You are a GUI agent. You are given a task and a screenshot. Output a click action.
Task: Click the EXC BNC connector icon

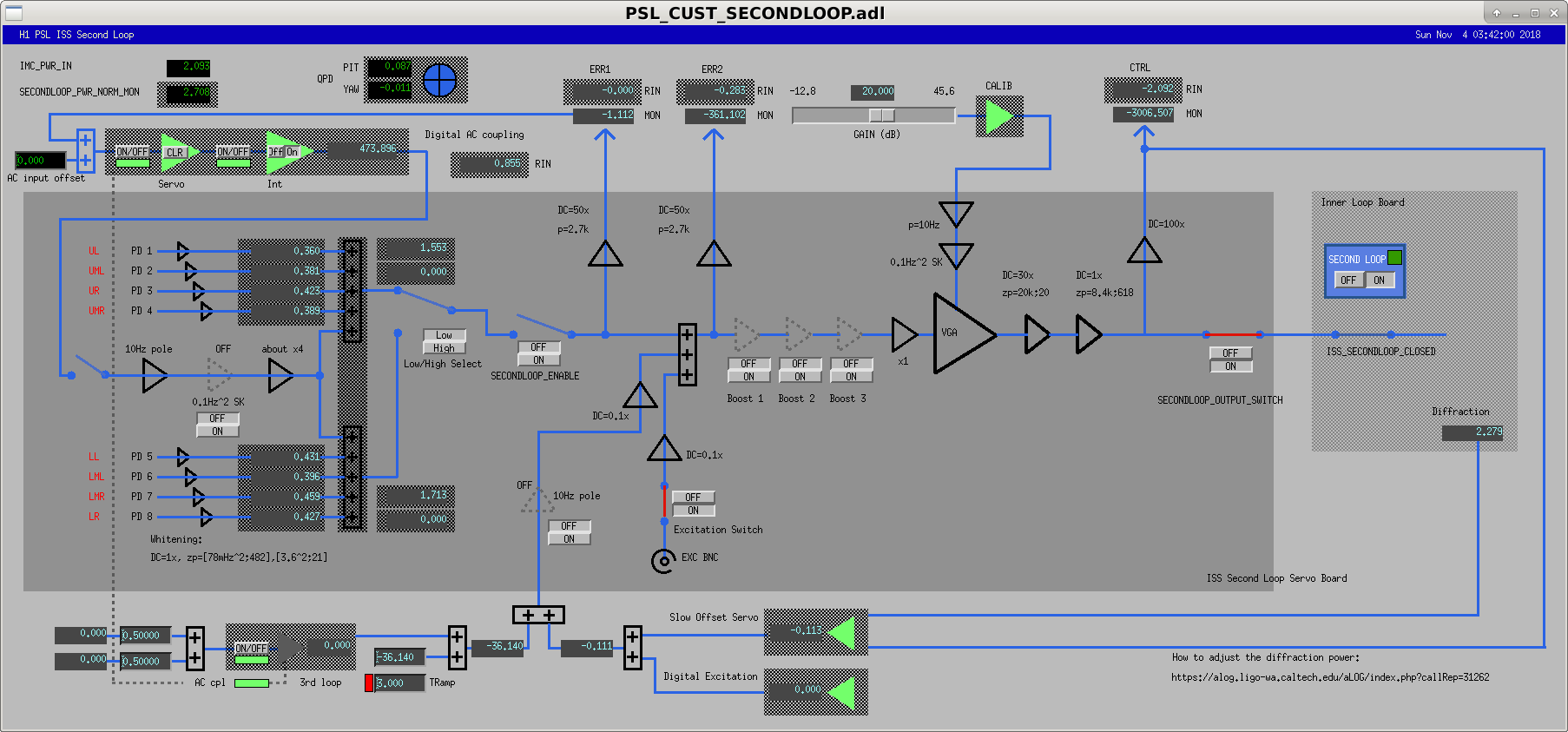tap(663, 561)
